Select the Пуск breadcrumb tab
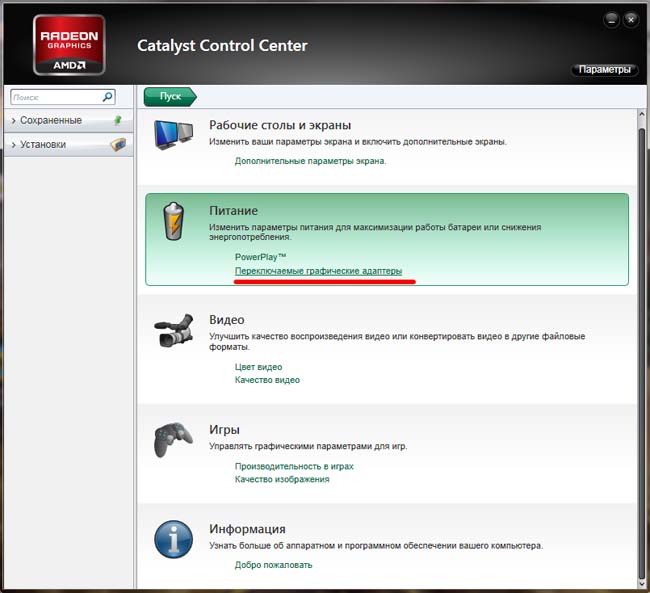The height and width of the screenshot is (593, 650). tap(170, 96)
